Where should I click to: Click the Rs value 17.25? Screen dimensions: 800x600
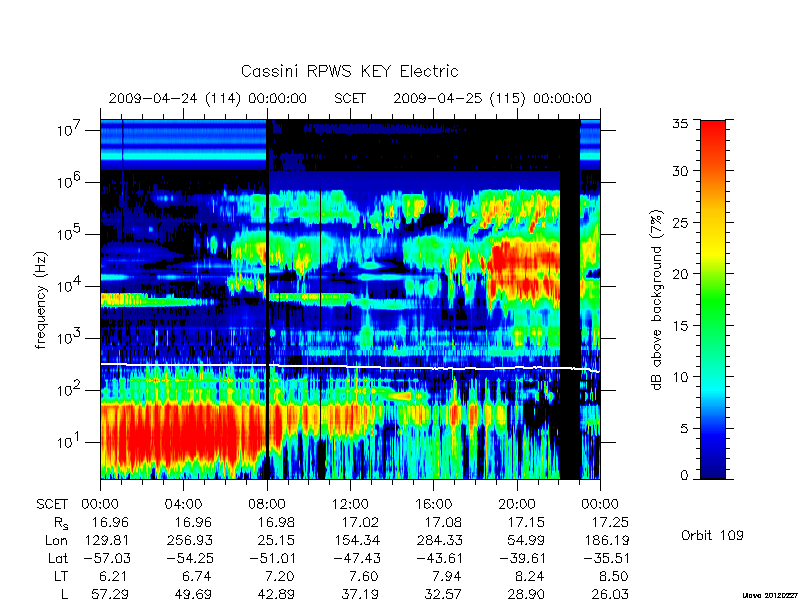[x=610, y=522]
